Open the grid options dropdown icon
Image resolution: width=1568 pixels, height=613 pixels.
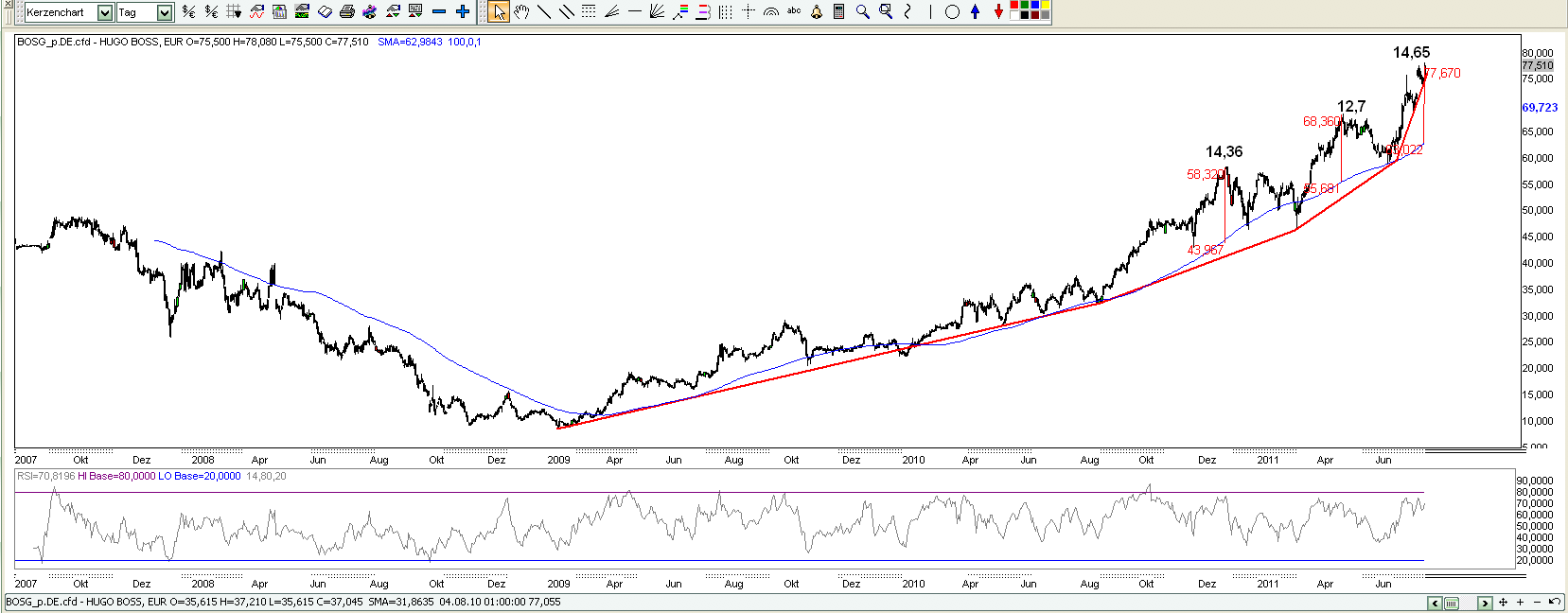(x=234, y=11)
